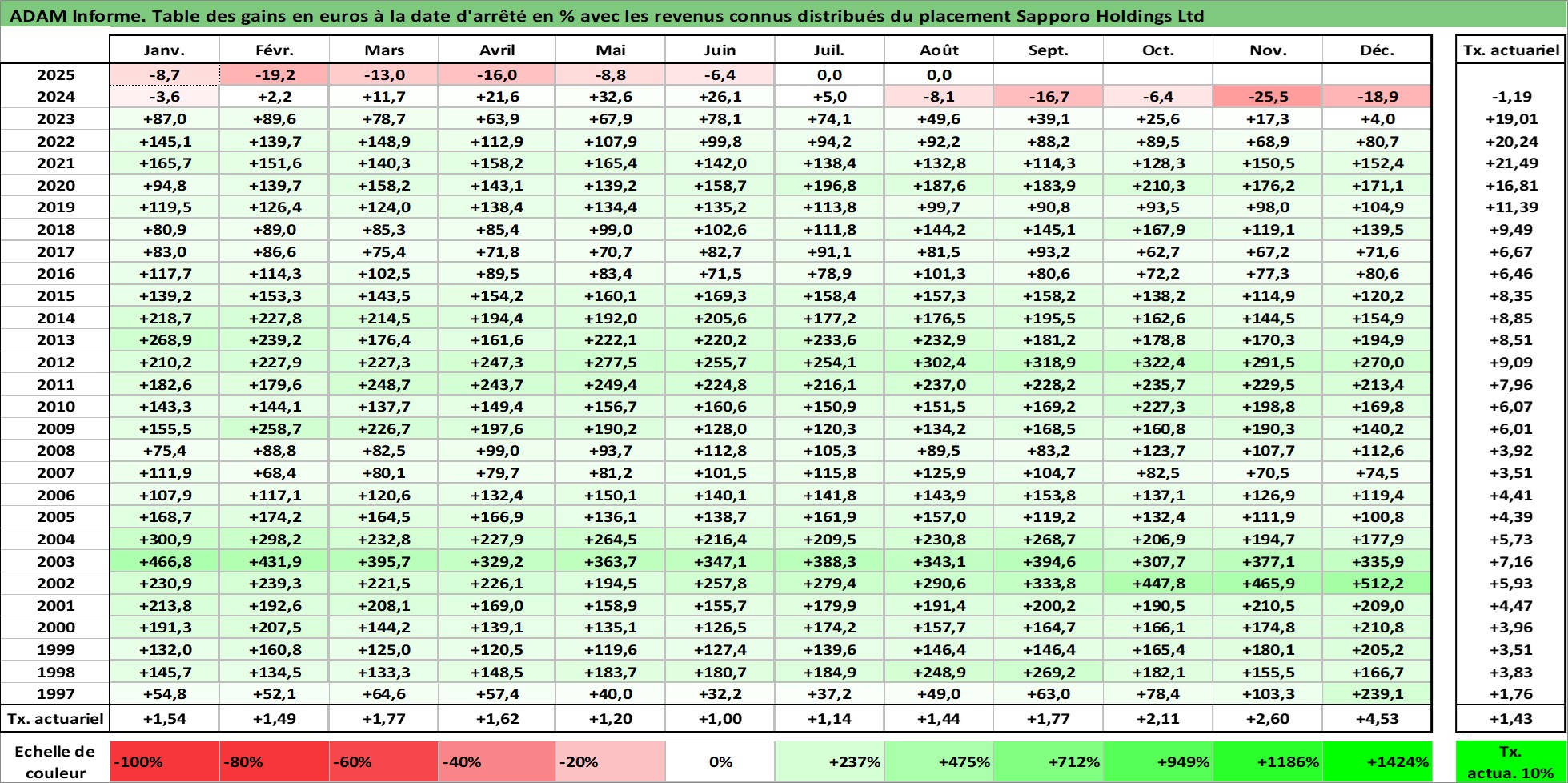Select the Janv. column header

click(164, 50)
